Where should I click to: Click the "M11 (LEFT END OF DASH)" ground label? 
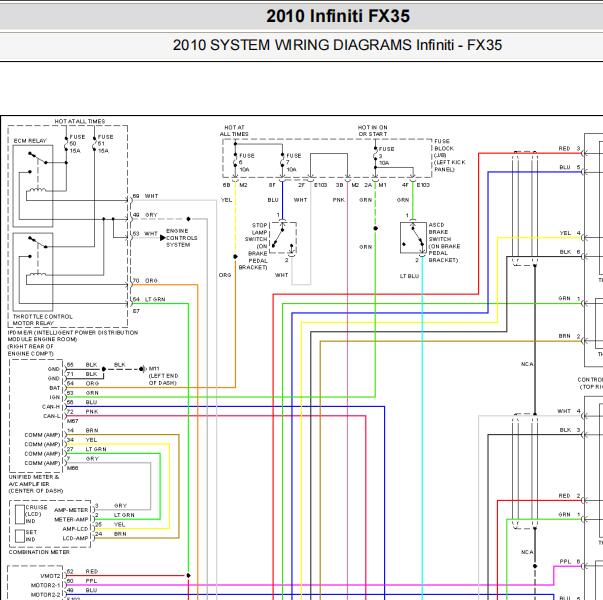click(x=163, y=376)
